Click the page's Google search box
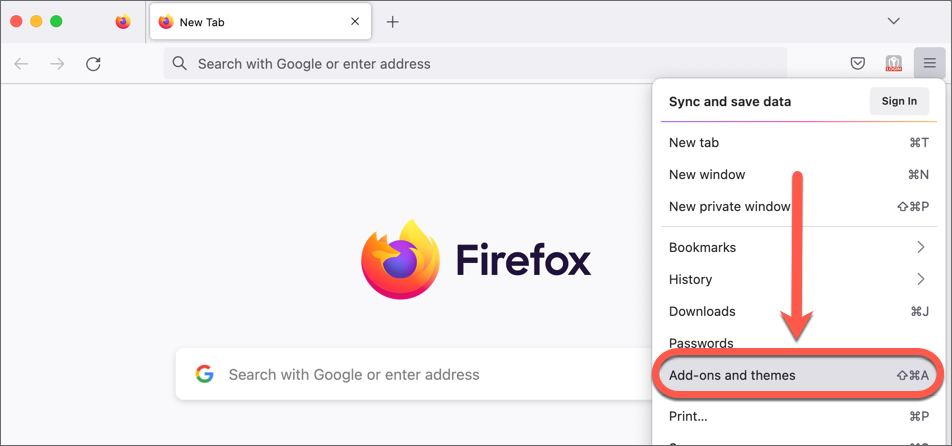This screenshot has width=952, height=446. pos(413,374)
